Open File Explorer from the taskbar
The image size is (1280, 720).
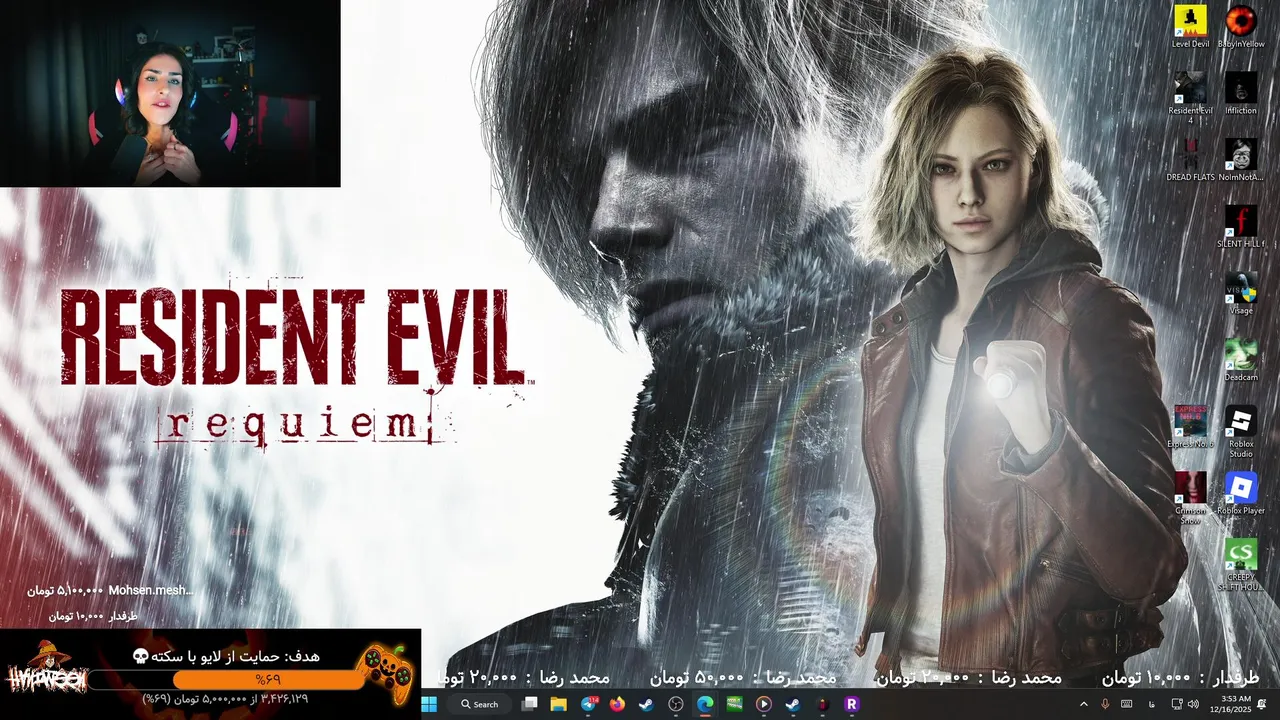click(559, 704)
